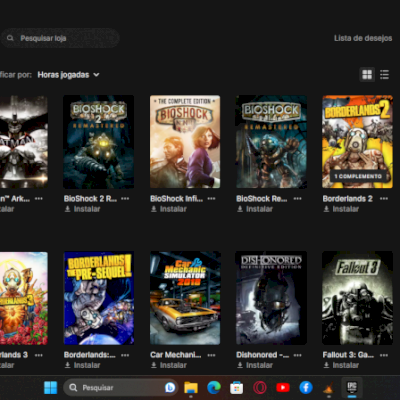Install BioShock Remastered
400x400 pixels.
pos(255,209)
